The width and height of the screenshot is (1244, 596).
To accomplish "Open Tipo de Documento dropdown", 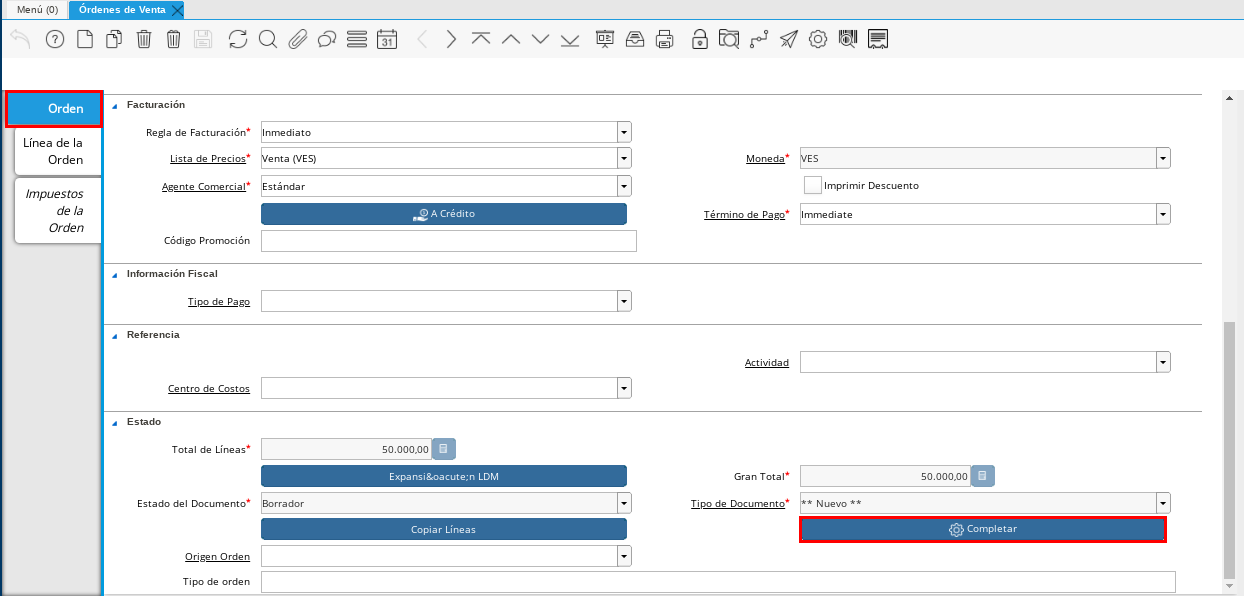I will coord(1163,503).
